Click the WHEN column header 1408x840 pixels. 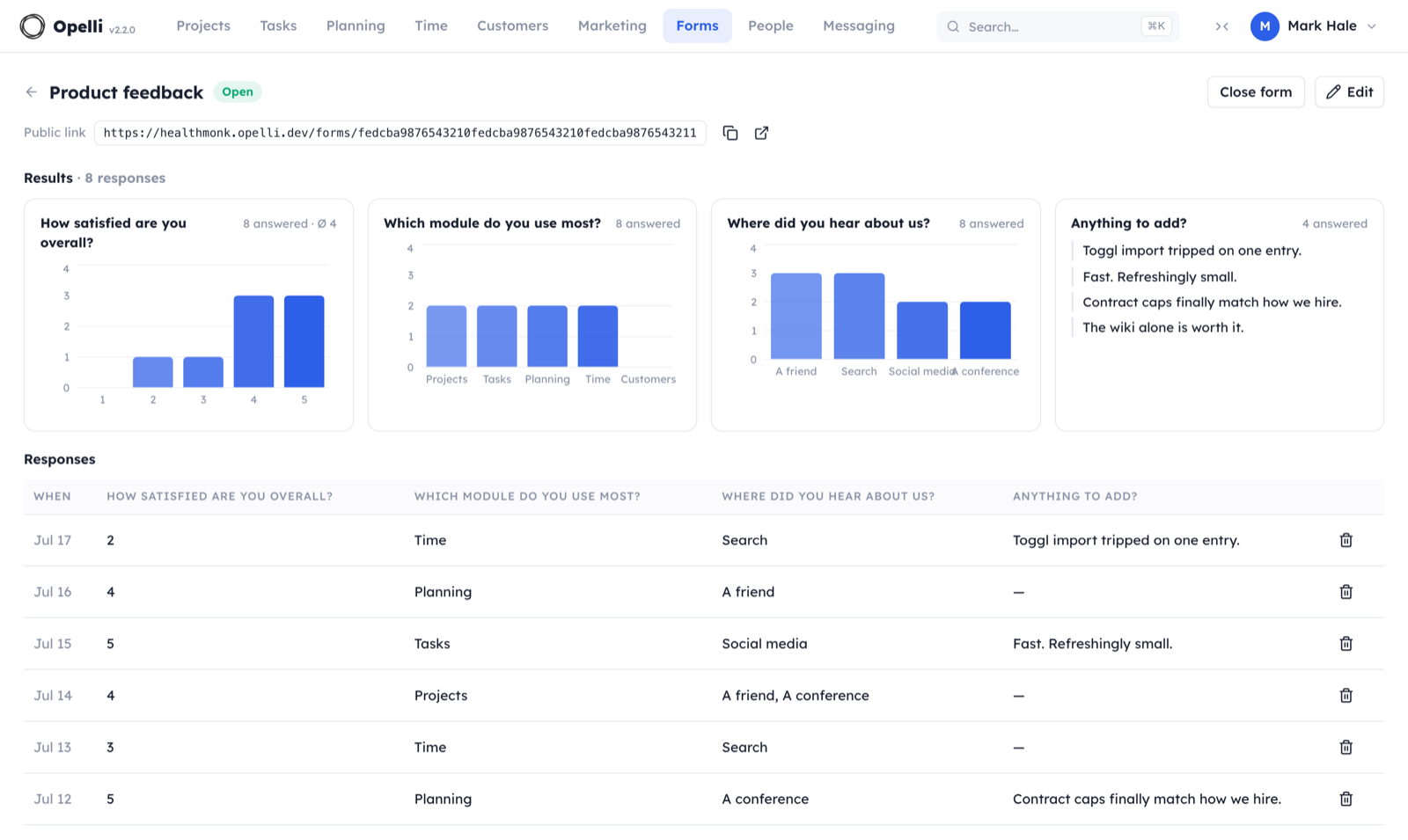click(x=52, y=496)
